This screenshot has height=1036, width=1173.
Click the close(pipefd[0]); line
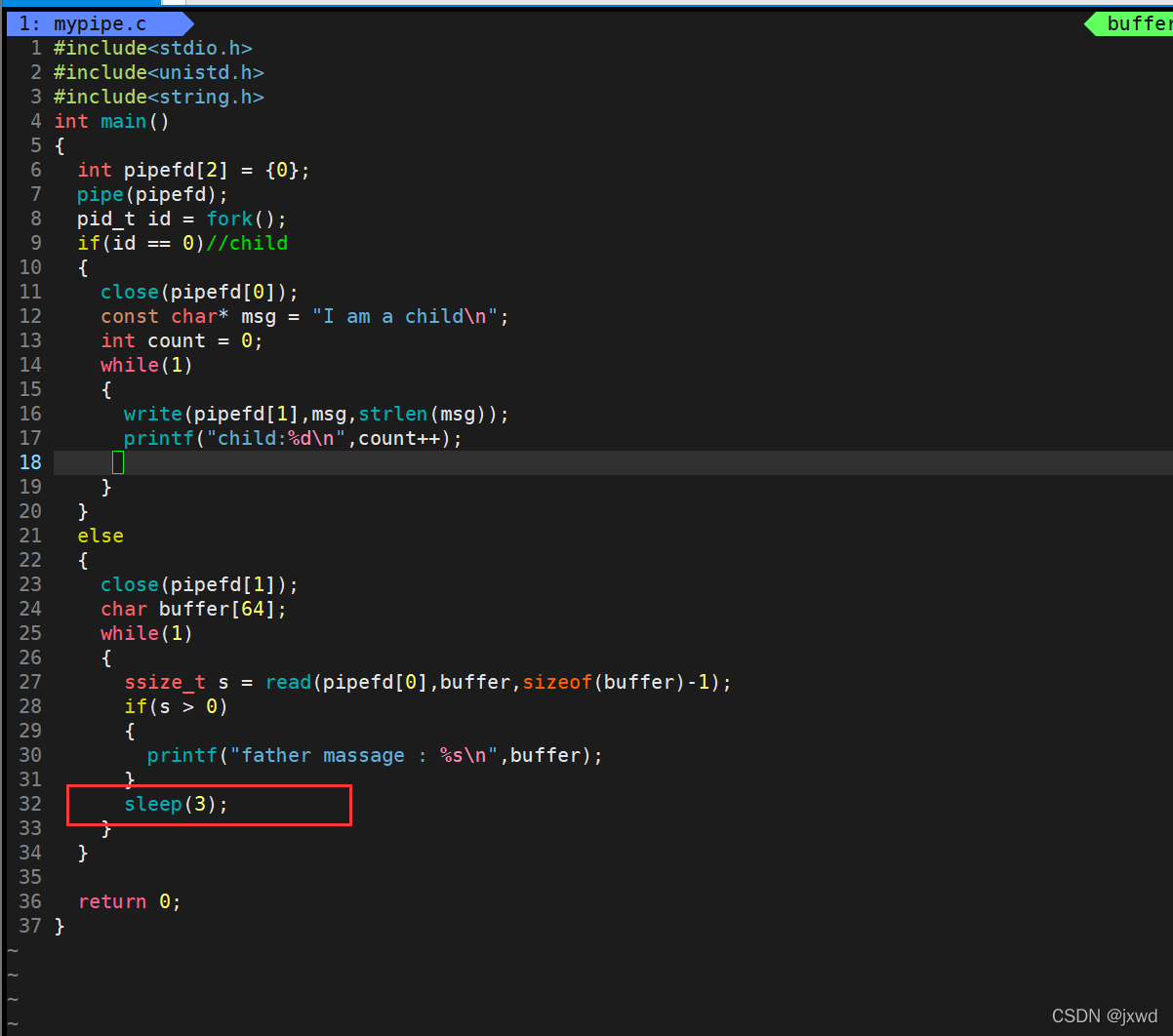click(200, 292)
